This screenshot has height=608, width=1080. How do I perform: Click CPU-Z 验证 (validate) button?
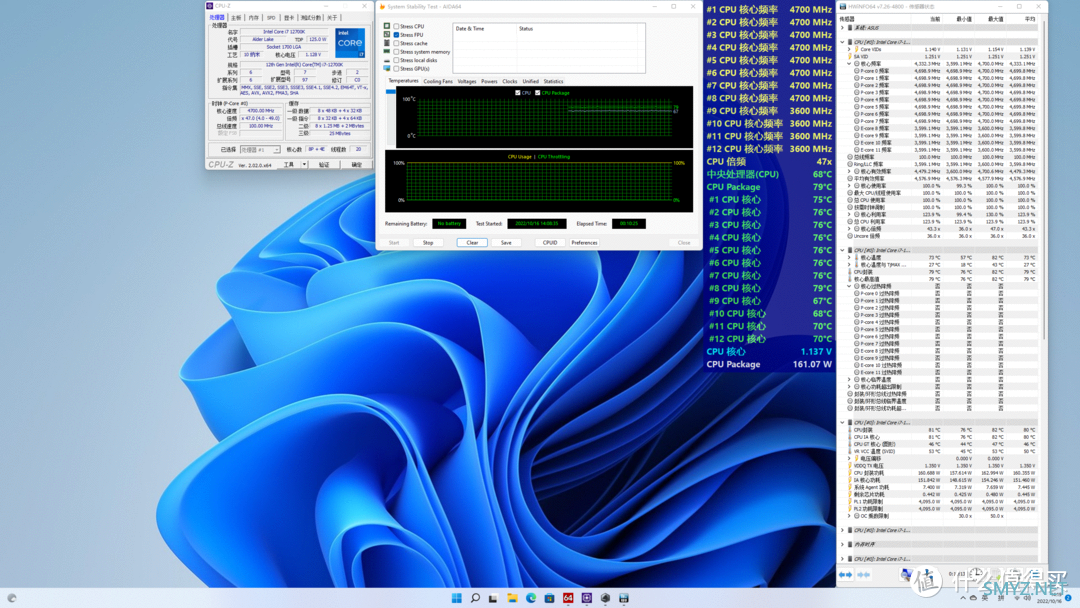(324, 165)
